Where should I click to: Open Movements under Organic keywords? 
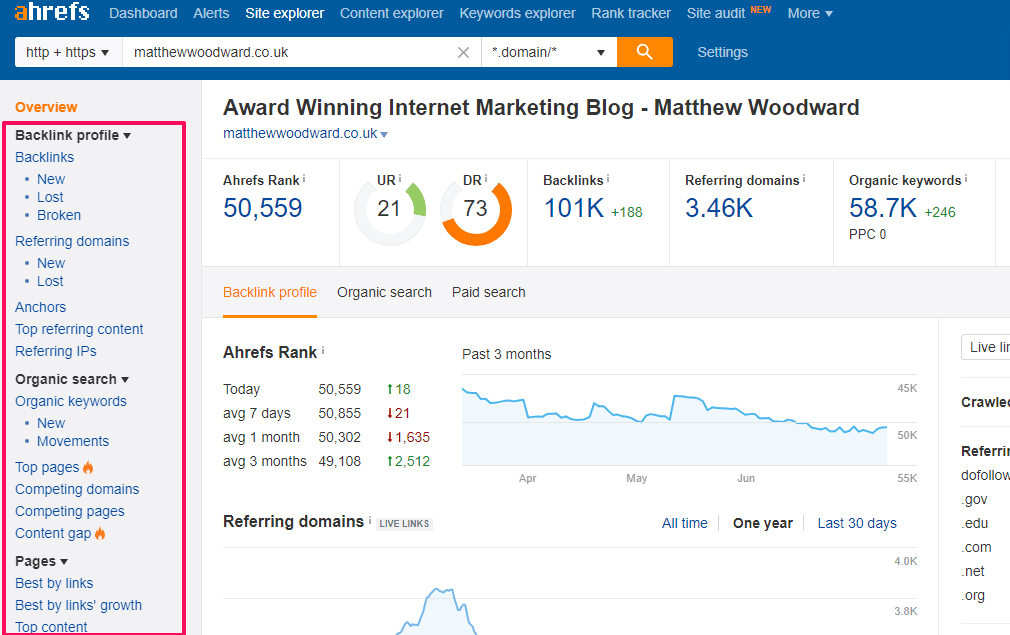click(73, 441)
